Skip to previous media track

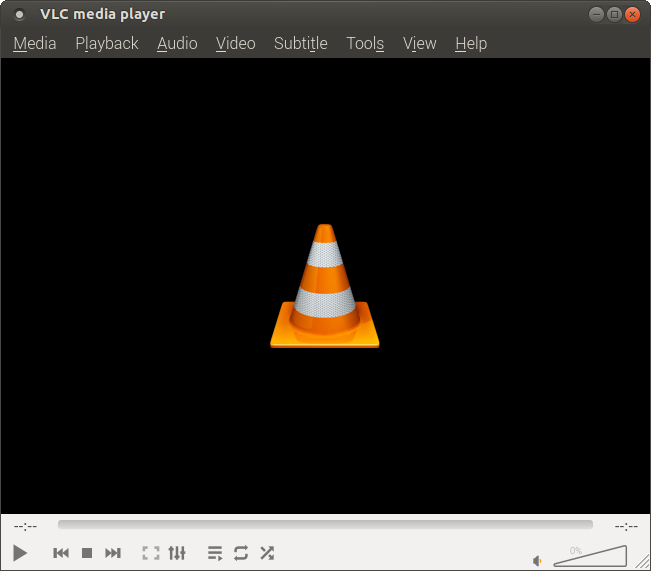pos(61,553)
